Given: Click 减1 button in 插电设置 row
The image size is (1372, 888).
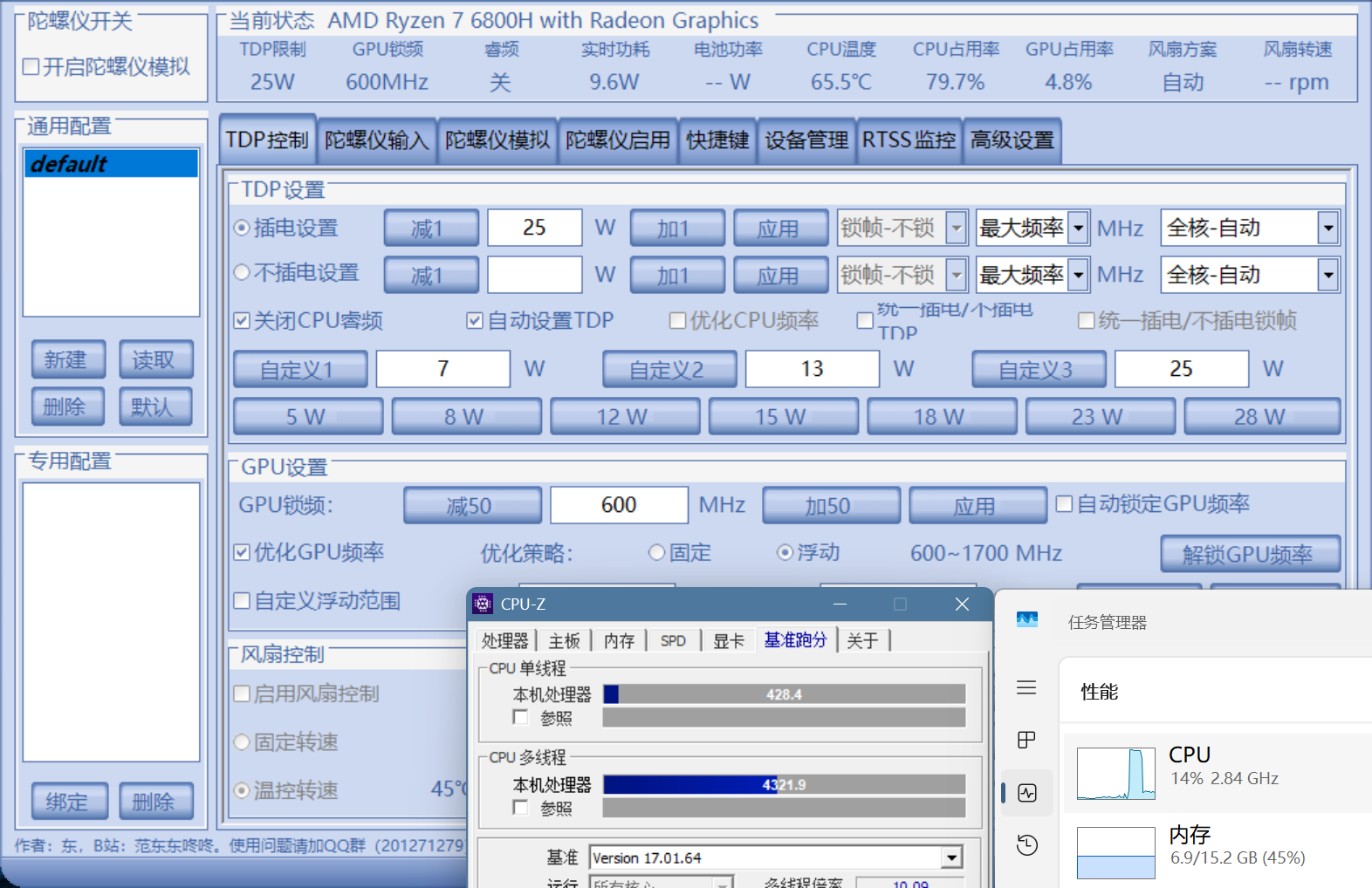Looking at the screenshot, I should tap(431, 229).
